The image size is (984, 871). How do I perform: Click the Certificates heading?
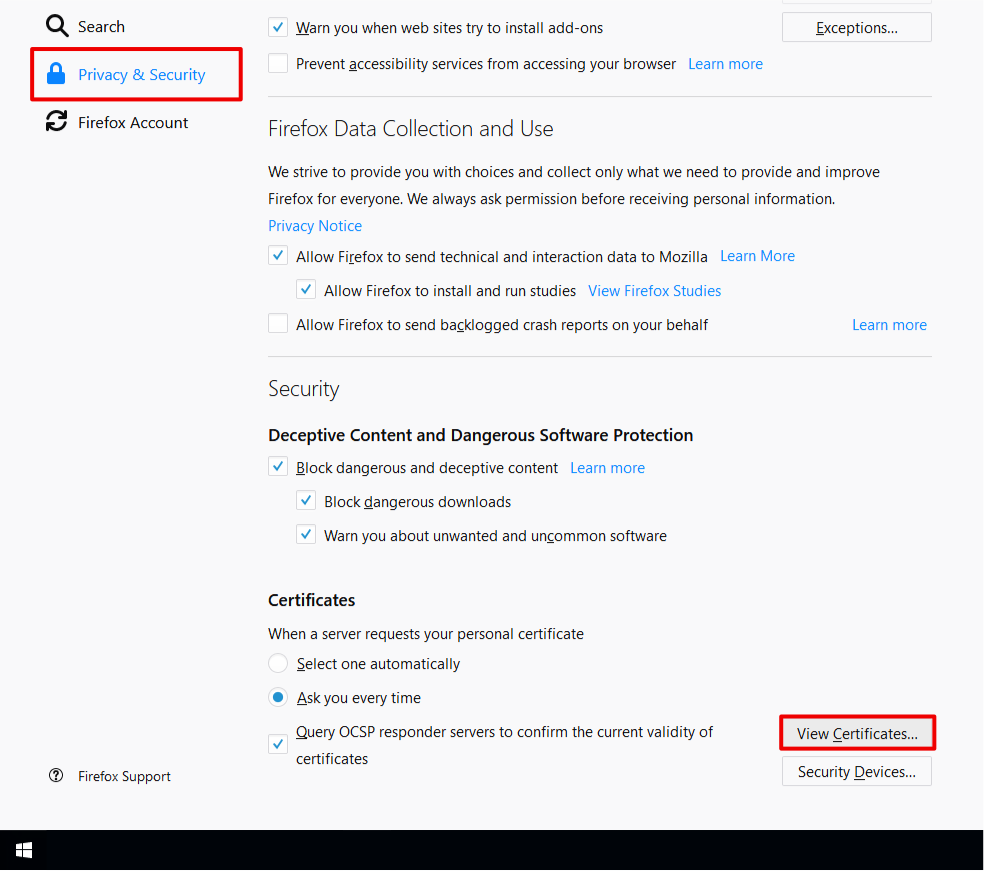[x=312, y=601]
